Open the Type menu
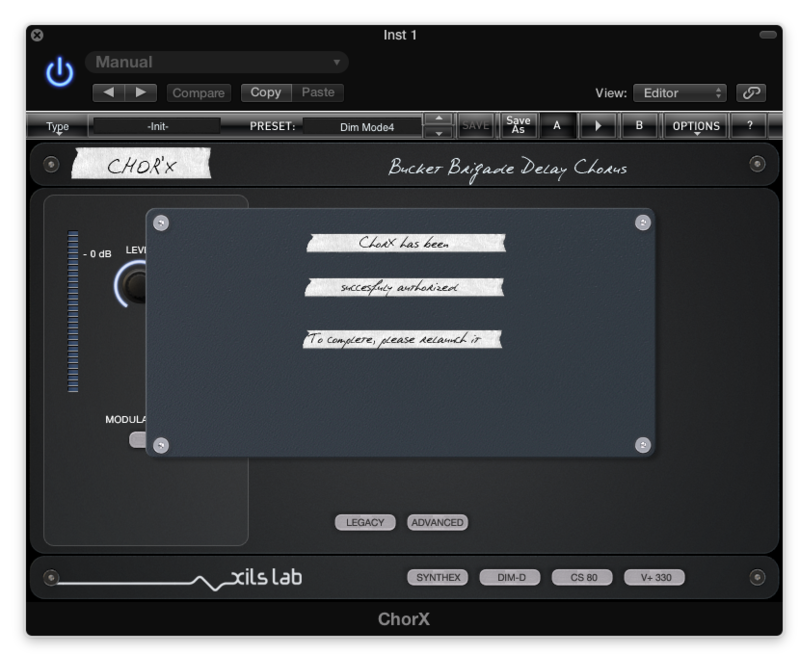 [x=58, y=127]
